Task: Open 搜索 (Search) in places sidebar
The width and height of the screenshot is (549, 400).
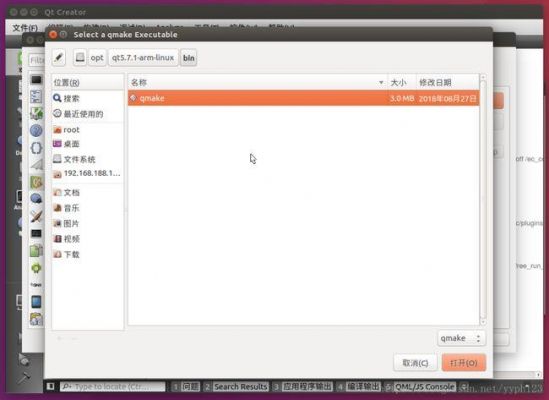Action: (88, 98)
